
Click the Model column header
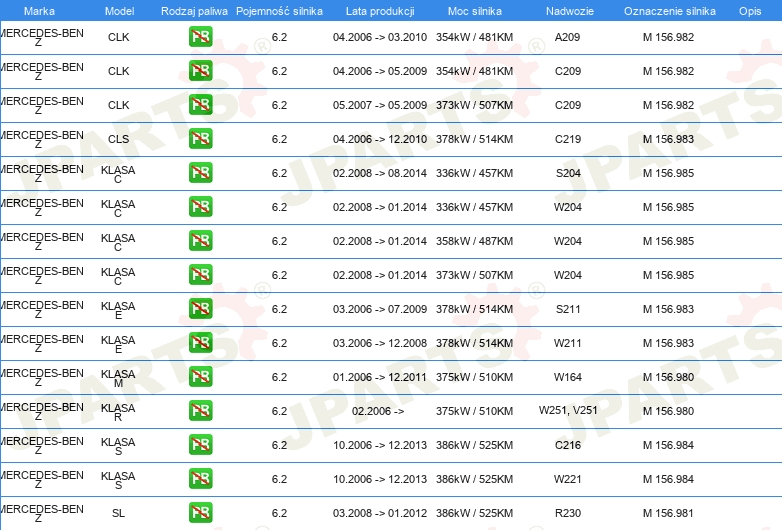coord(119,11)
